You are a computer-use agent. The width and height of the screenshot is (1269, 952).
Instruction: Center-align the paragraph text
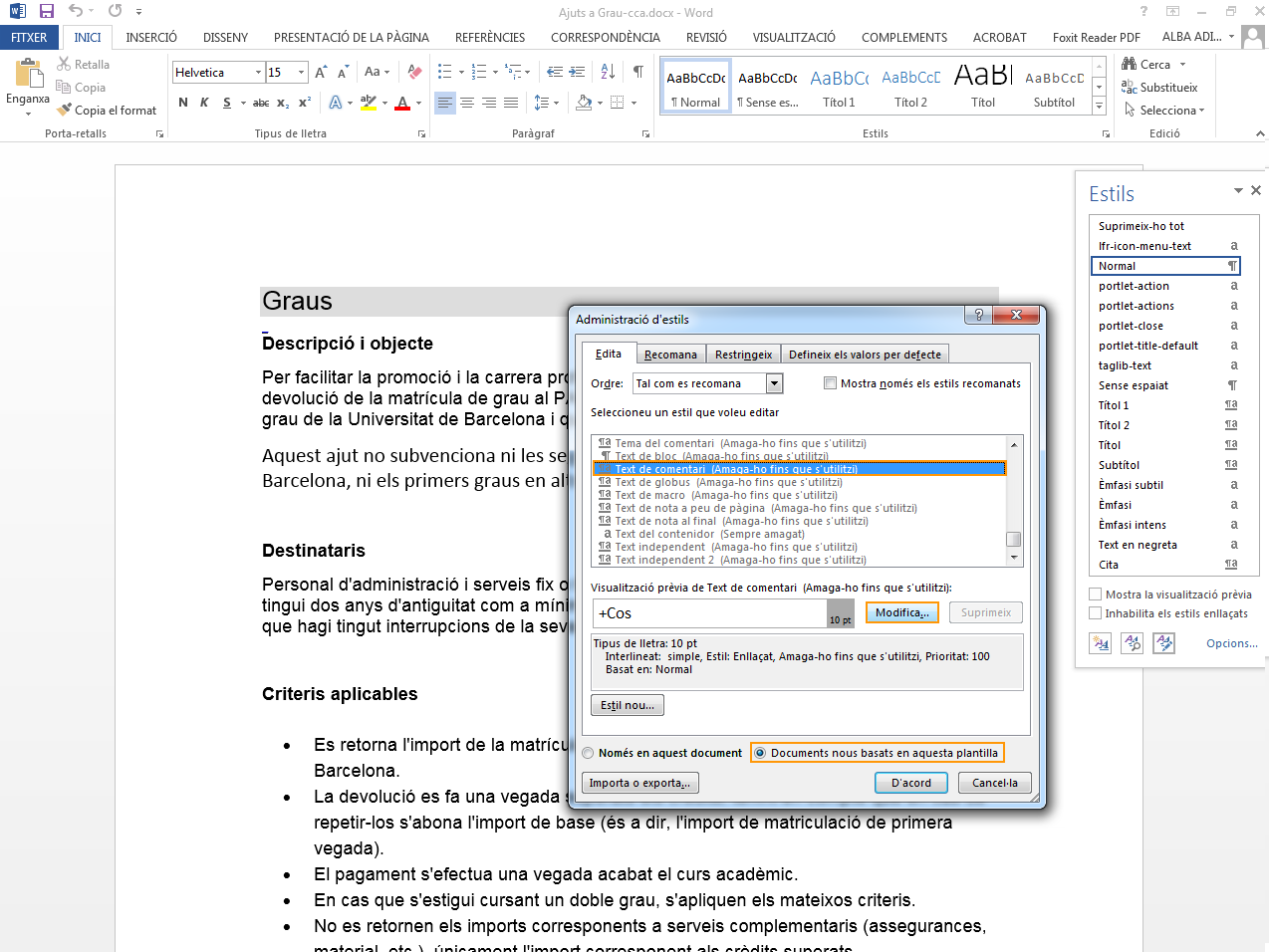pos(467,103)
